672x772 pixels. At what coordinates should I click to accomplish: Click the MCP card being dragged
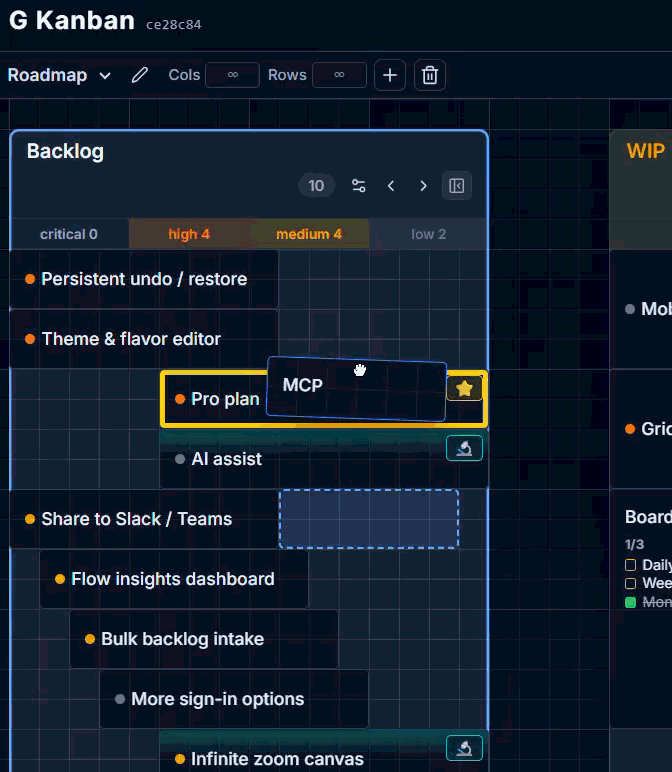(356, 389)
